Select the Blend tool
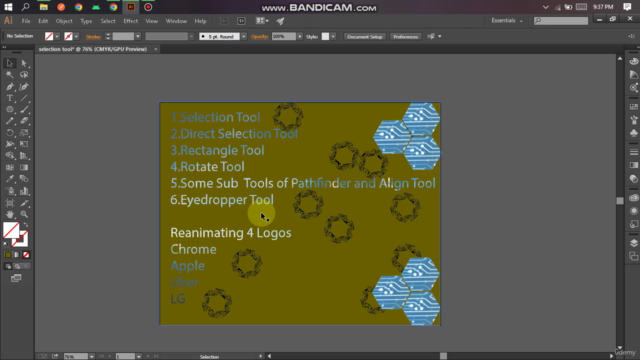The height and width of the screenshot is (360, 640). click(24, 179)
